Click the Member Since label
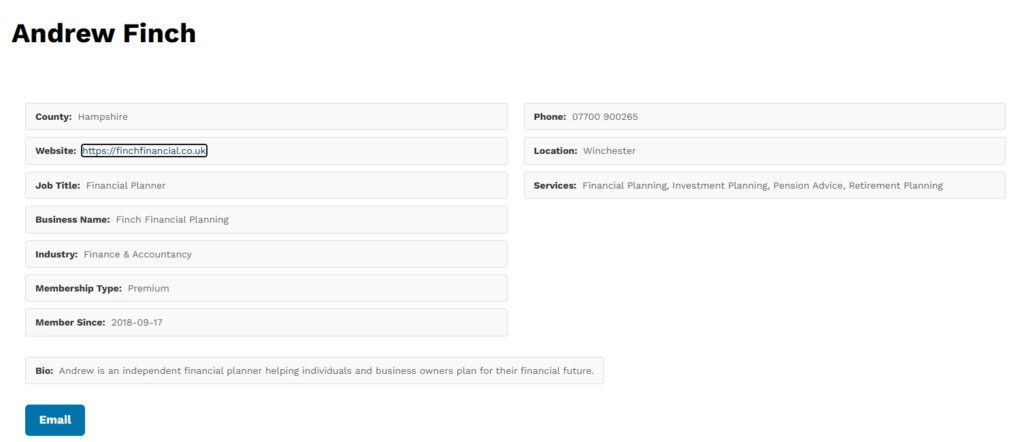This screenshot has height=442, width=1024. [70, 323]
